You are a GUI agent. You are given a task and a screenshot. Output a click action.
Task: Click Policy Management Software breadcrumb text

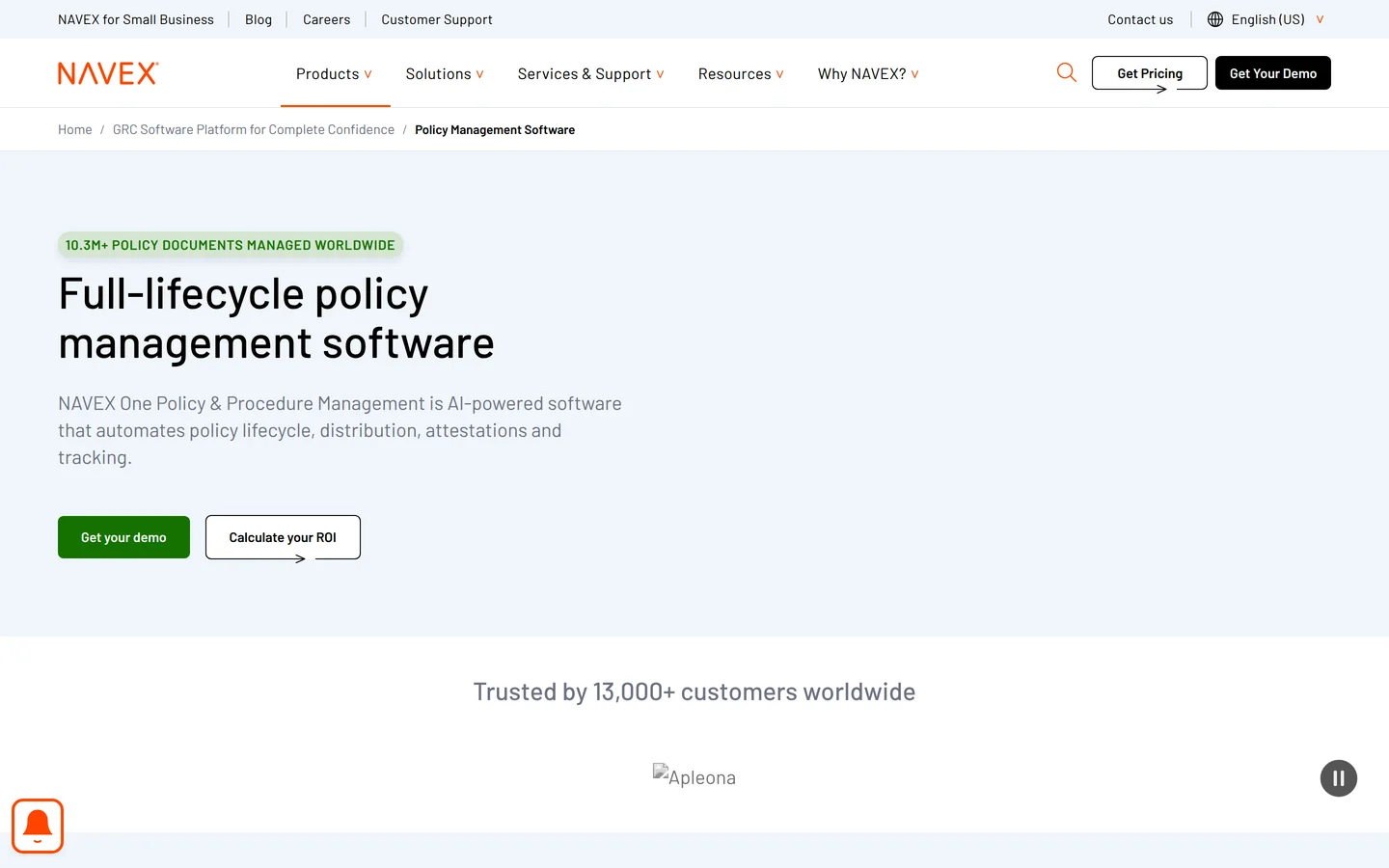(x=495, y=129)
